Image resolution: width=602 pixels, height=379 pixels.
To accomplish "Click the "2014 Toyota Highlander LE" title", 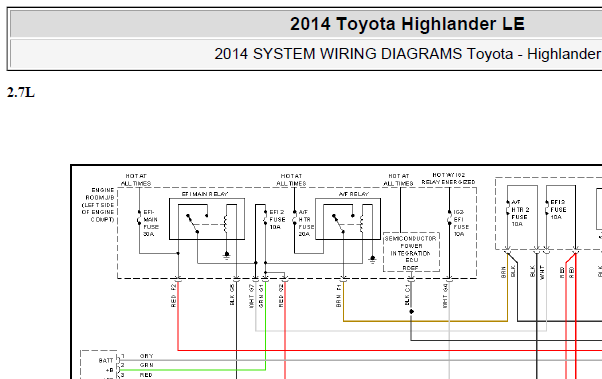I will click(407, 24).
